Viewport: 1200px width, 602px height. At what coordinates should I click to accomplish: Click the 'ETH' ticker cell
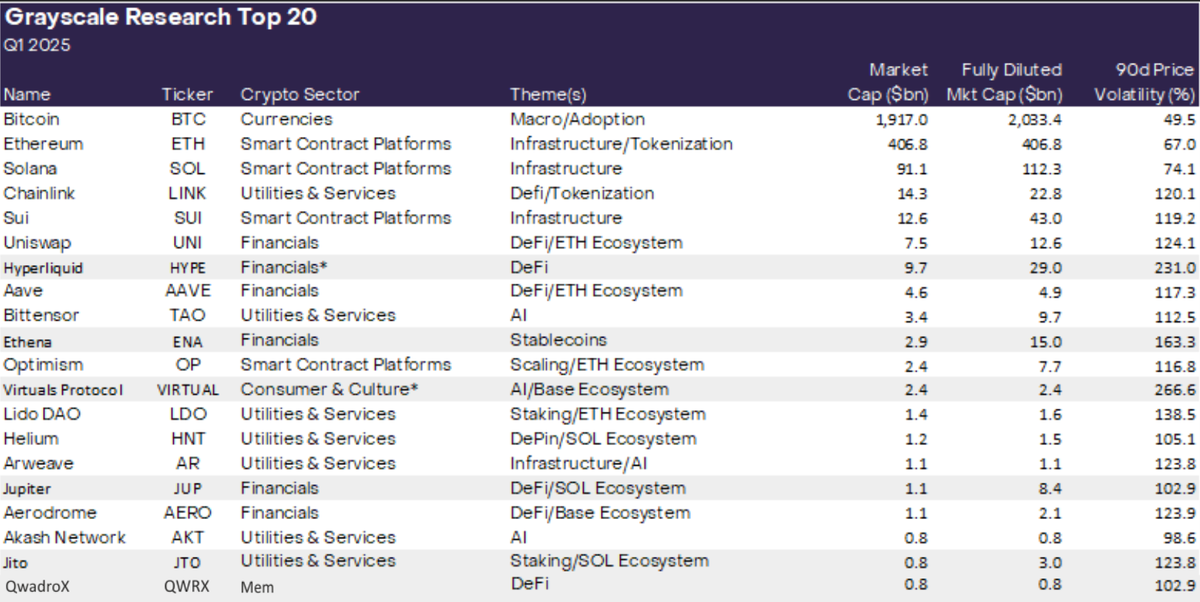click(188, 144)
